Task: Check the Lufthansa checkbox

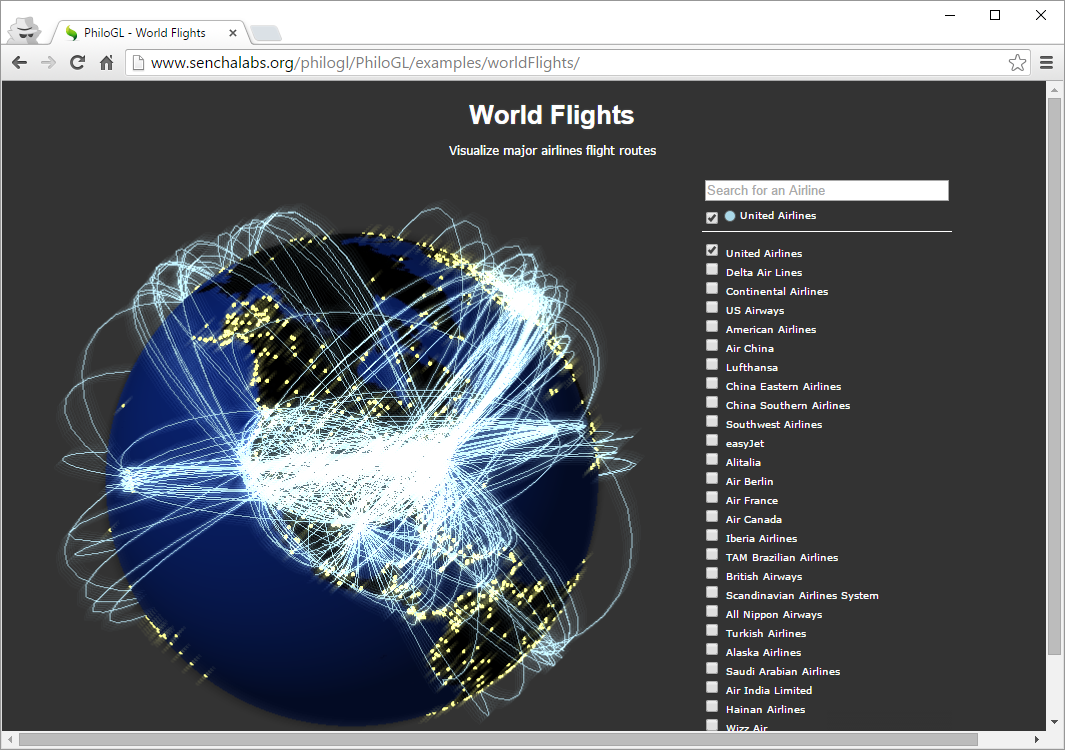Action: click(x=712, y=365)
